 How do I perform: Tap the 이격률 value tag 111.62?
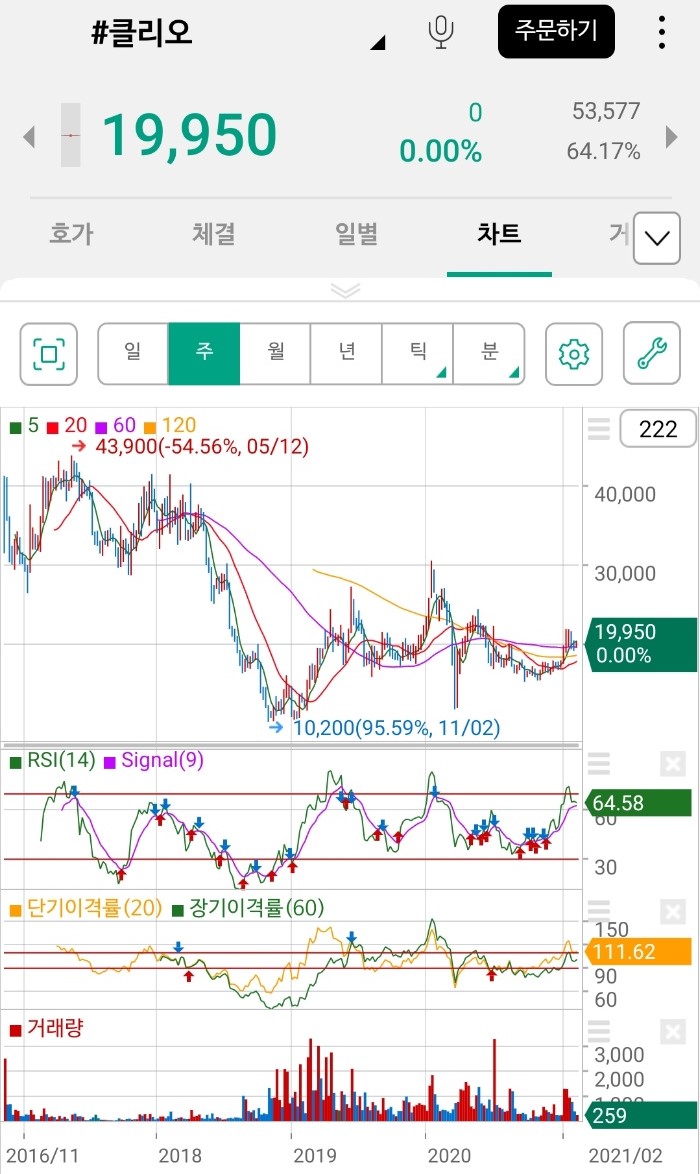[x=640, y=952]
